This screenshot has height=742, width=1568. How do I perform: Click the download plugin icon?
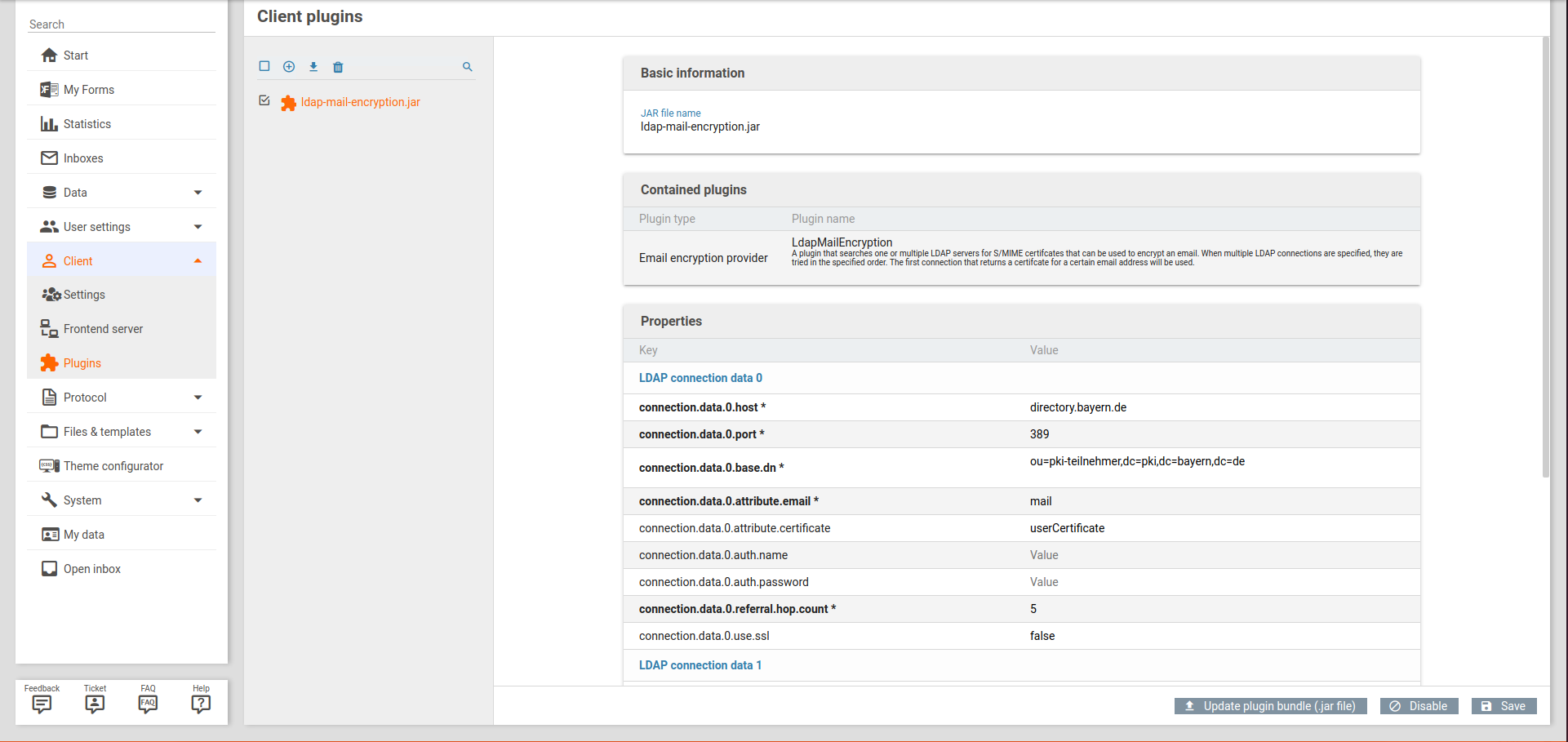tap(313, 67)
